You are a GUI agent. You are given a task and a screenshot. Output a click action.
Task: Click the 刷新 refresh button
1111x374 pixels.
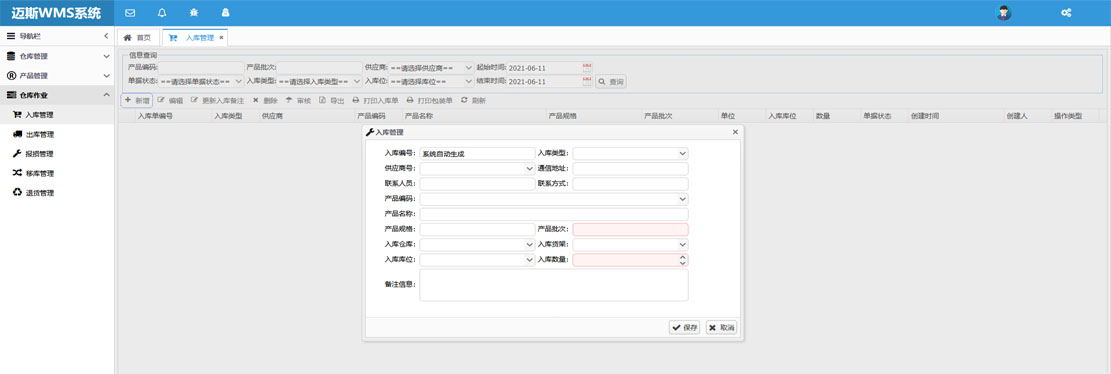[x=473, y=101]
